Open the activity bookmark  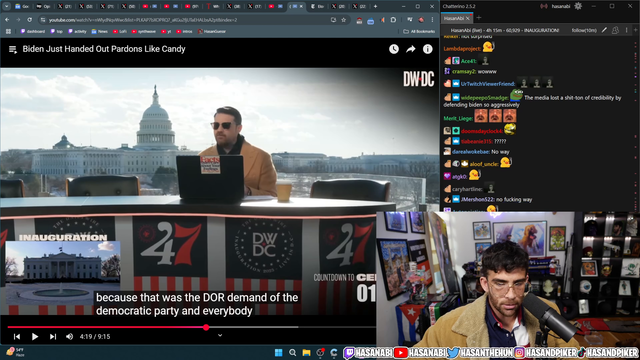78,31
